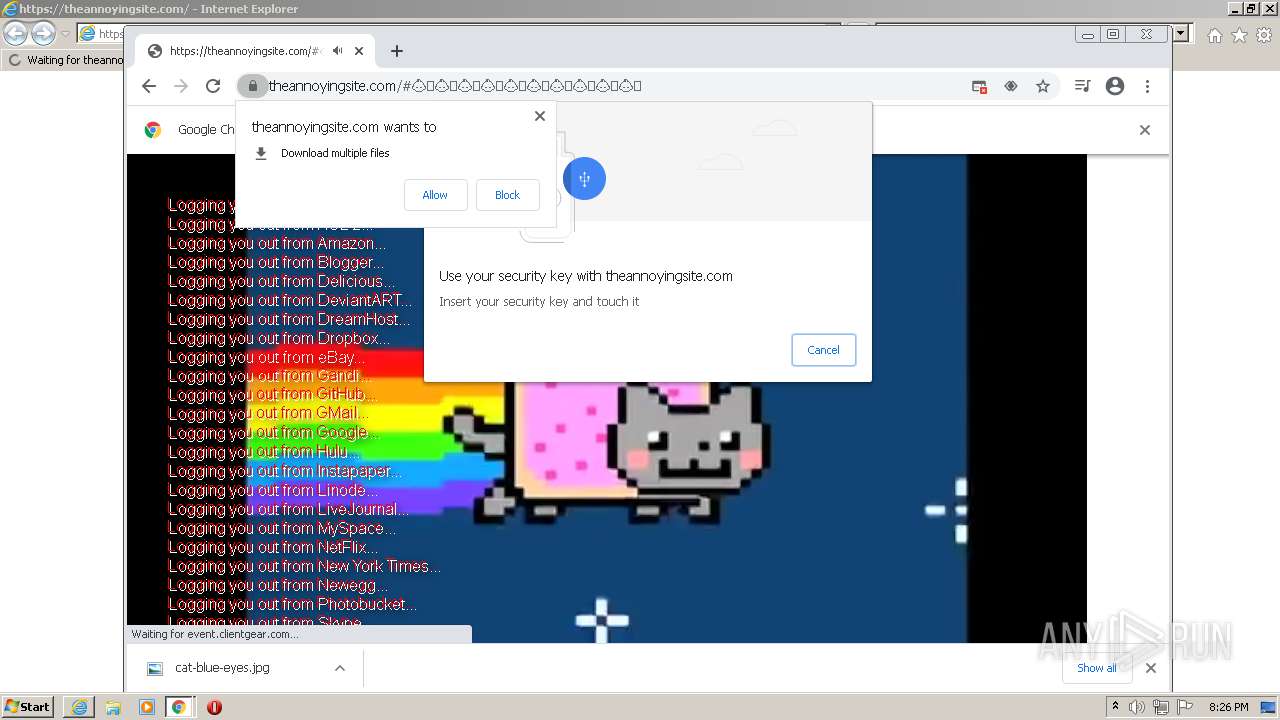1280x720 pixels.
Task: Open Chrome three-dot menu
Action: pos(1147,86)
